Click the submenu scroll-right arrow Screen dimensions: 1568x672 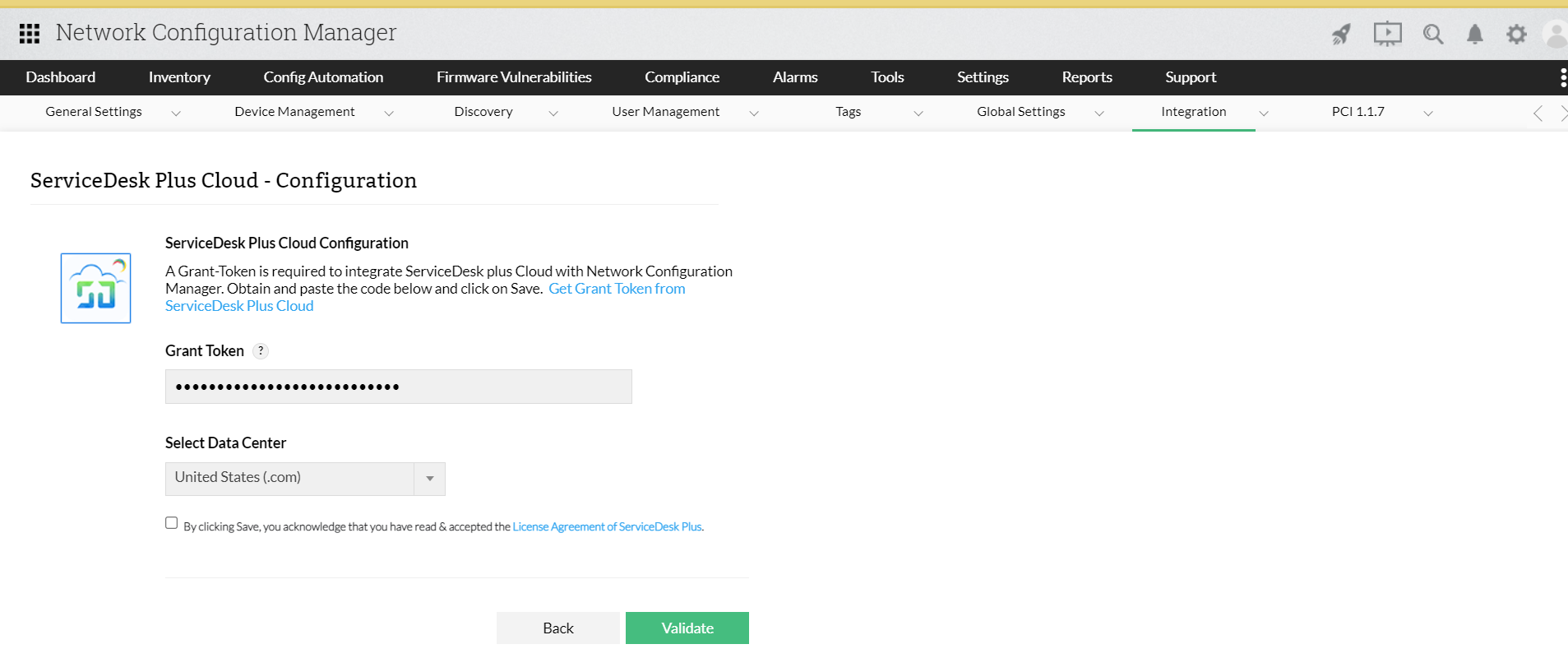click(1563, 114)
